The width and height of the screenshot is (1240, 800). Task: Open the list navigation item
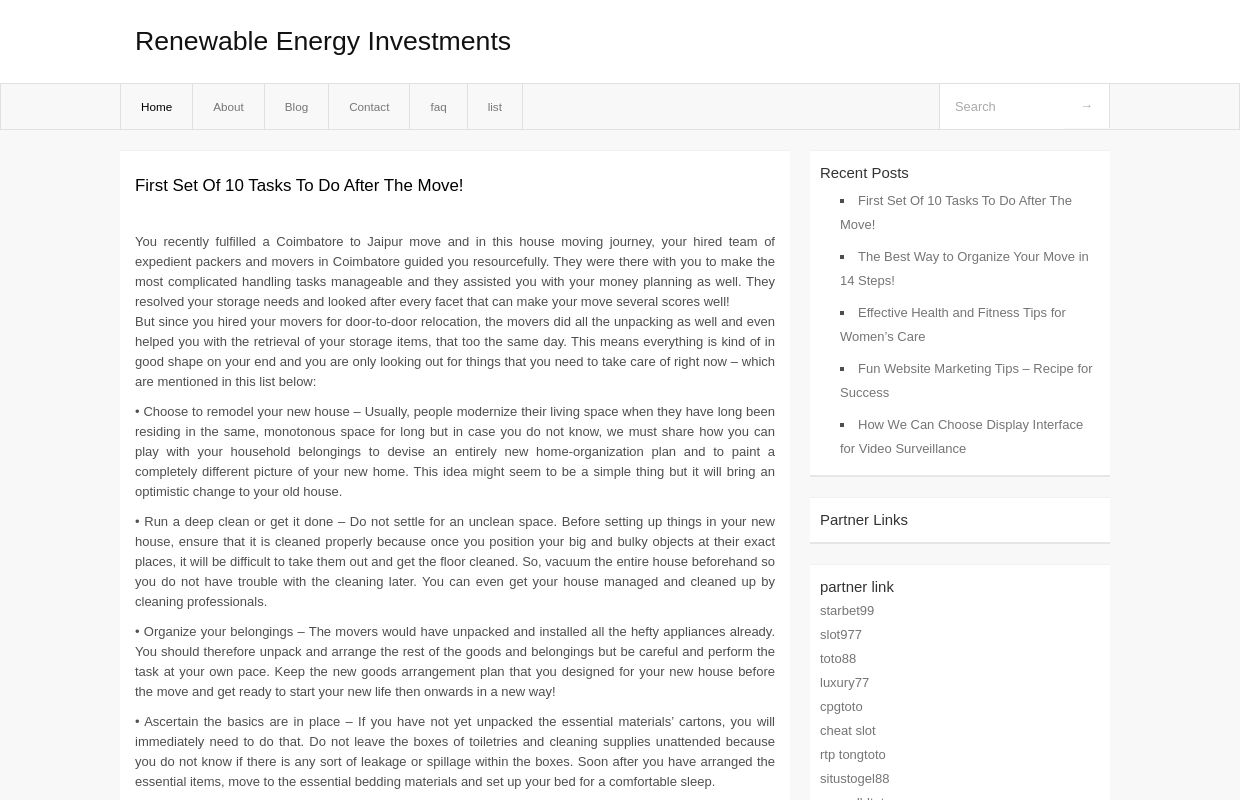tap(494, 106)
